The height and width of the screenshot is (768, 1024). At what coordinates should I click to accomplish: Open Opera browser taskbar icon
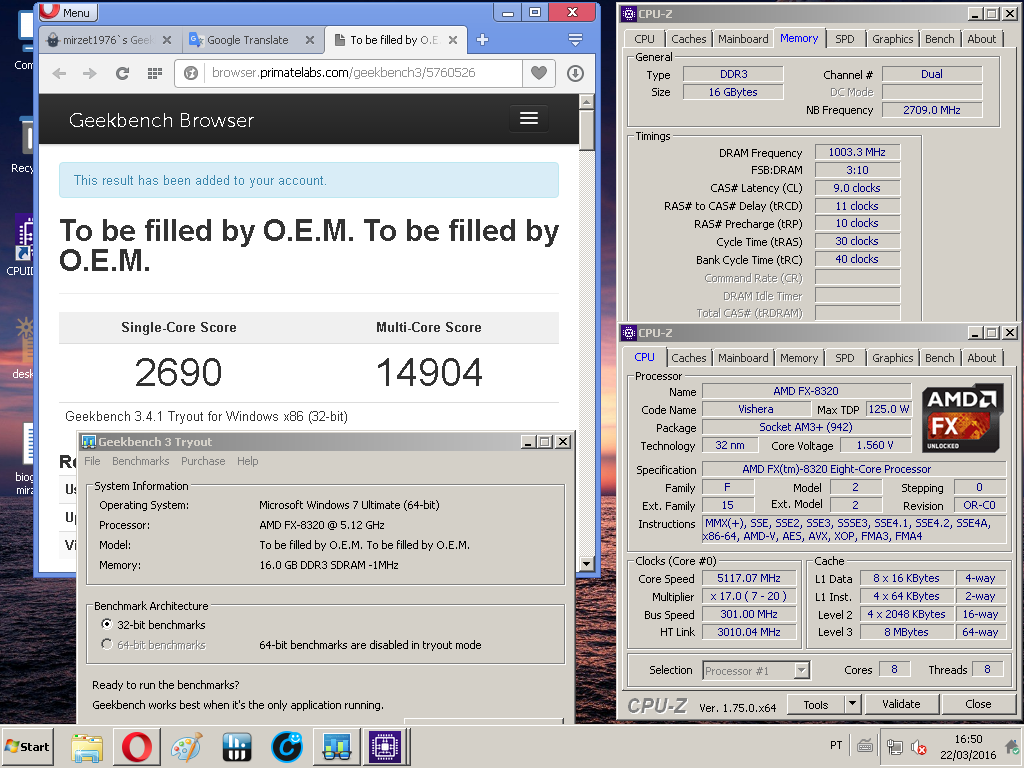(x=136, y=747)
